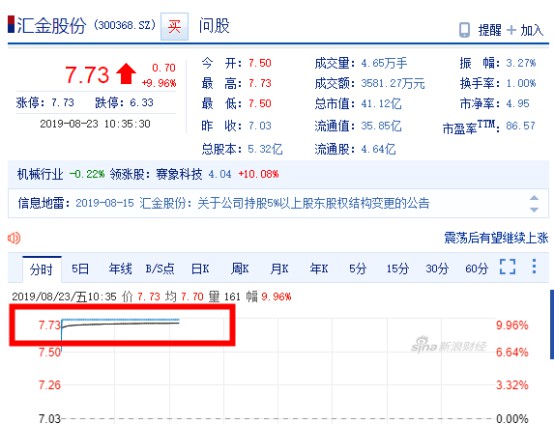This screenshot has height=425, width=554.
Task: Click the phone reminder icon
Action: (x=464, y=30)
